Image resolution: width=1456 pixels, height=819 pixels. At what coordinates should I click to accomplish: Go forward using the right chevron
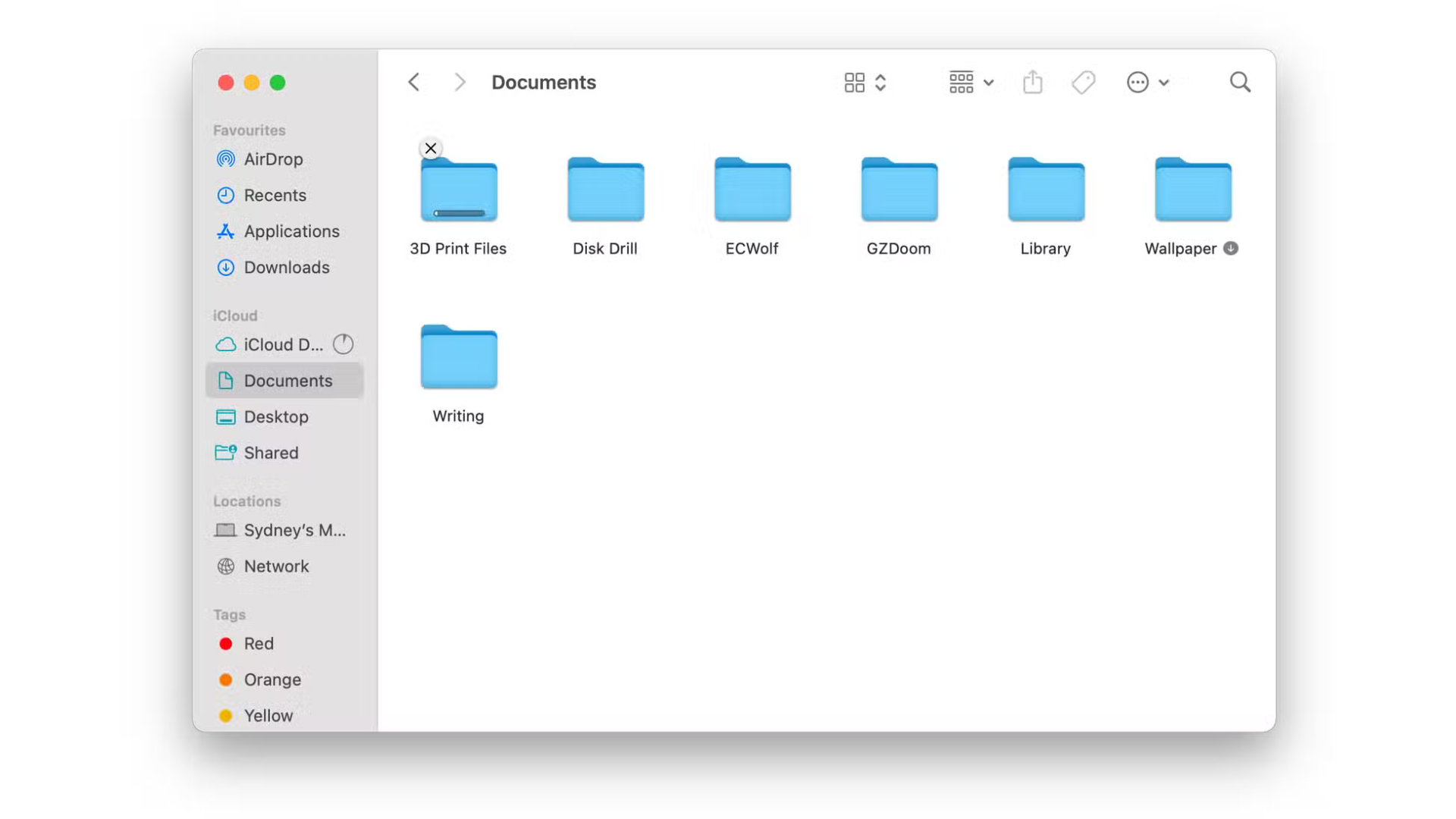[460, 82]
